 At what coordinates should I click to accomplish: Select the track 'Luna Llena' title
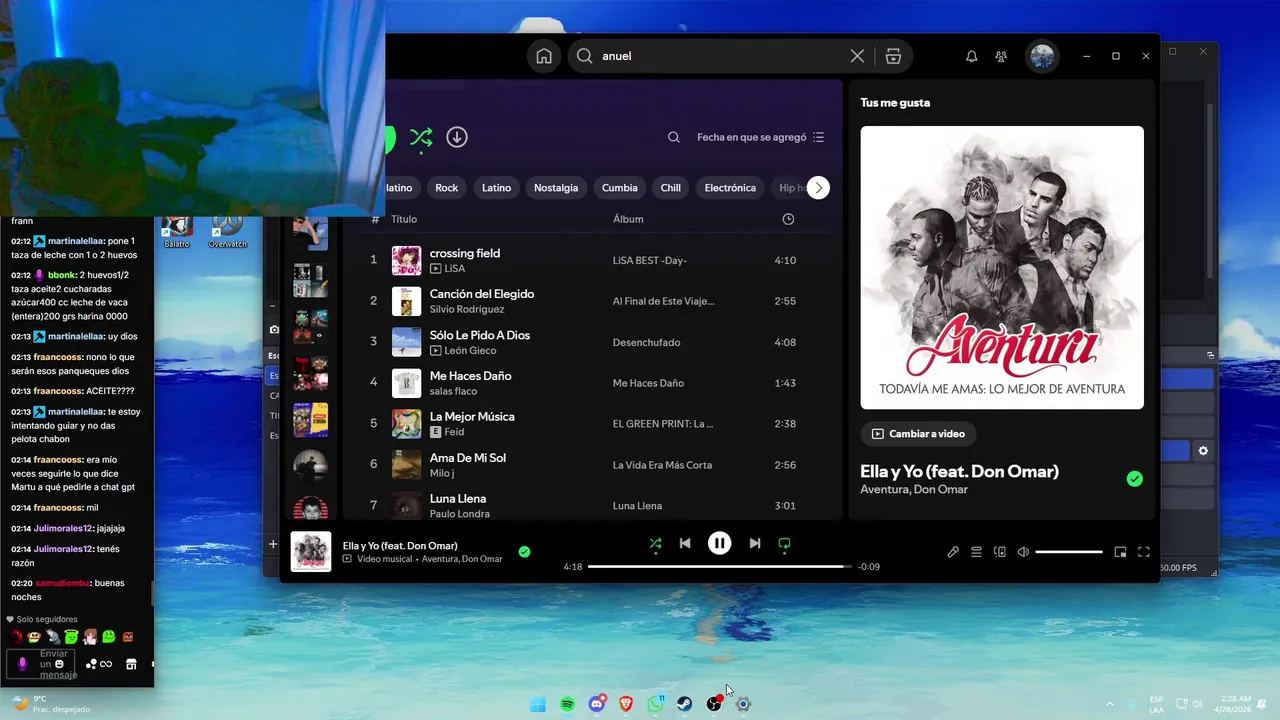click(x=457, y=498)
